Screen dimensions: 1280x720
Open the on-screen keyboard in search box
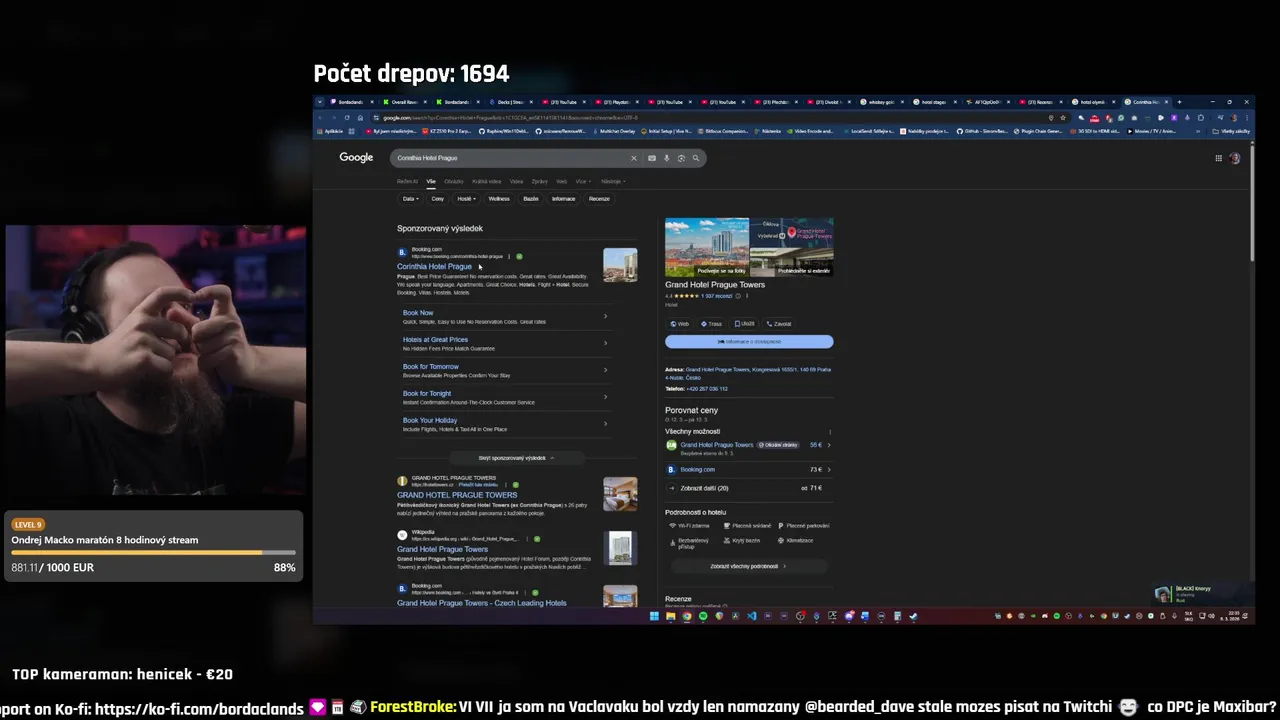pos(652,158)
